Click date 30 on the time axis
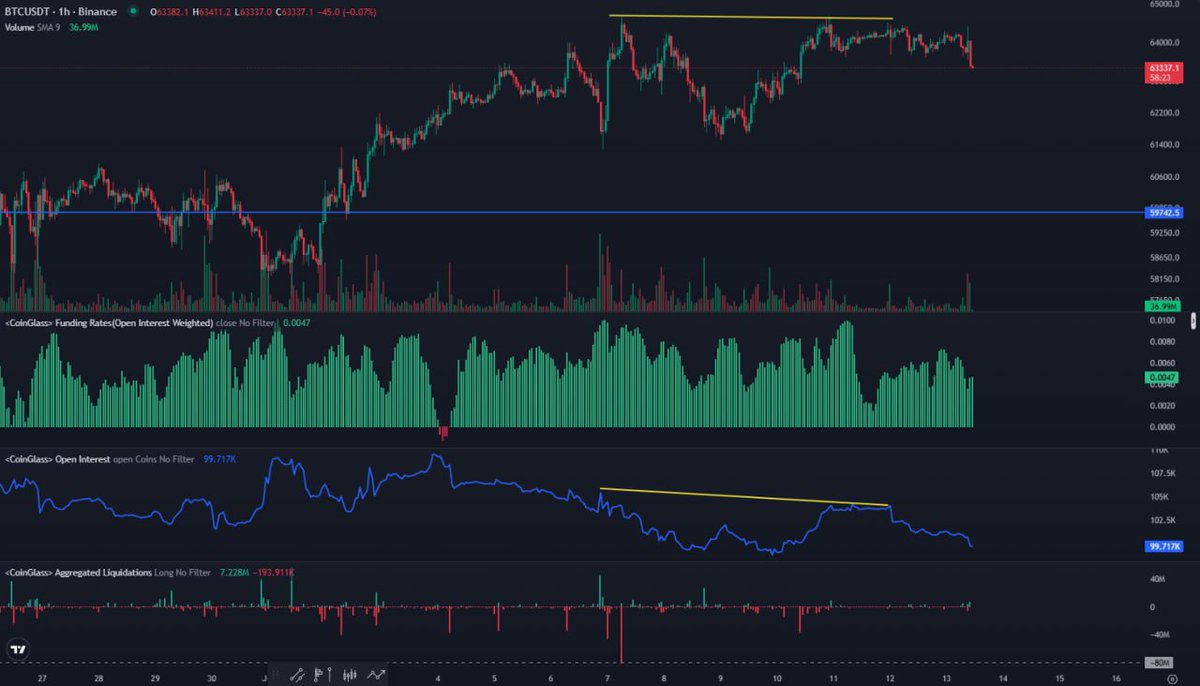 (211, 677)
